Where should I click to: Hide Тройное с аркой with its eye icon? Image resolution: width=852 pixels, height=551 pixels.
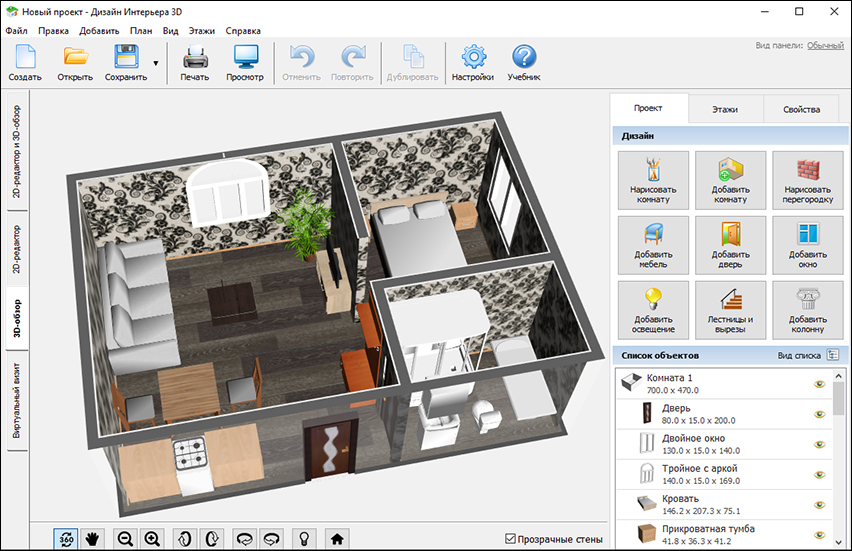click(x=819, y=474)
